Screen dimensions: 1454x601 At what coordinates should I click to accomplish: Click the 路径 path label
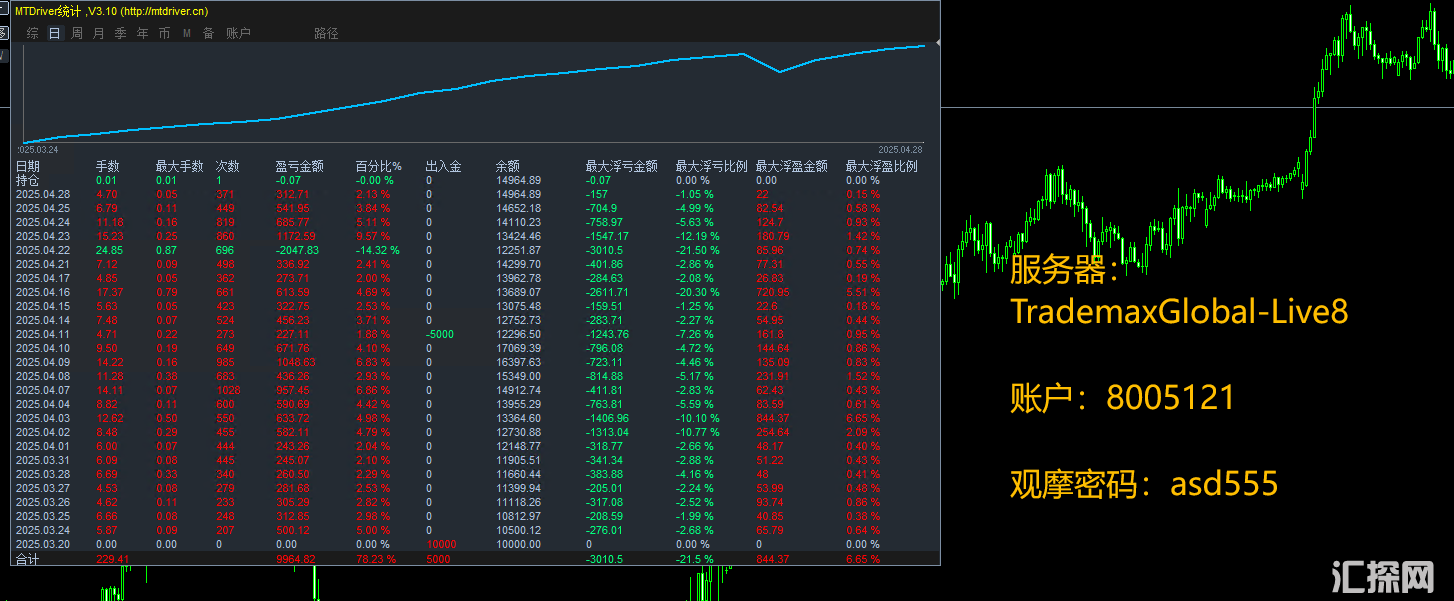[326, 33]
